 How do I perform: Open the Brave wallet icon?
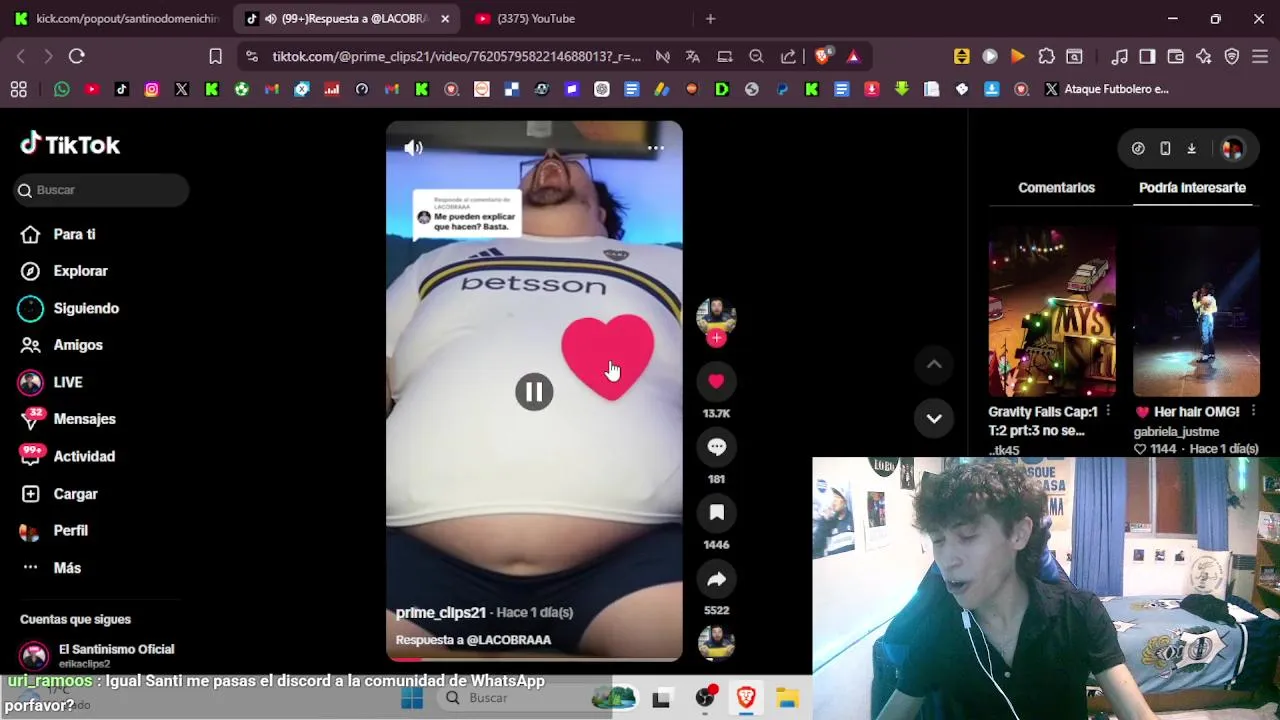[x=1175, y=56]
